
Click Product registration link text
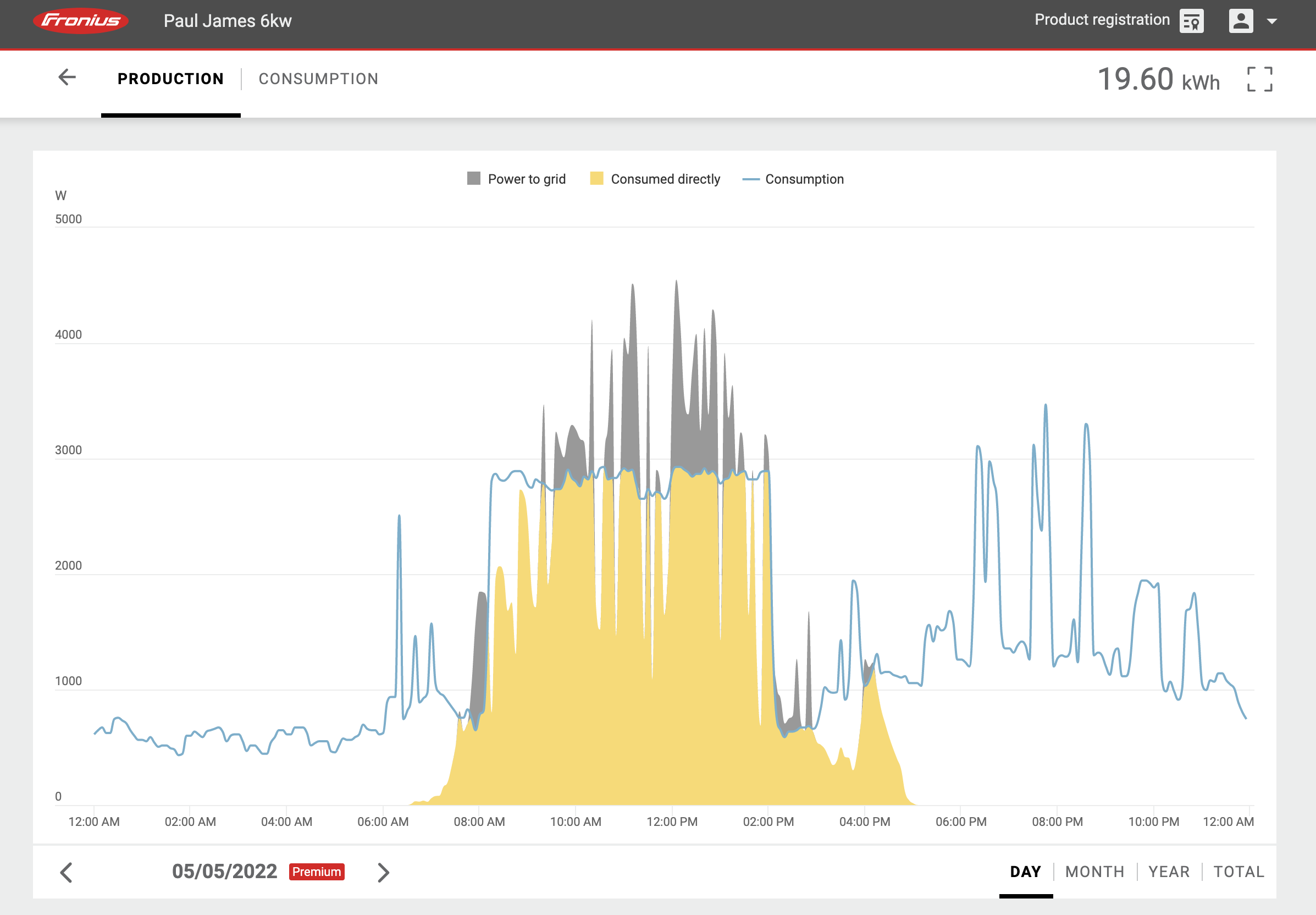(x=1102, y=20)
